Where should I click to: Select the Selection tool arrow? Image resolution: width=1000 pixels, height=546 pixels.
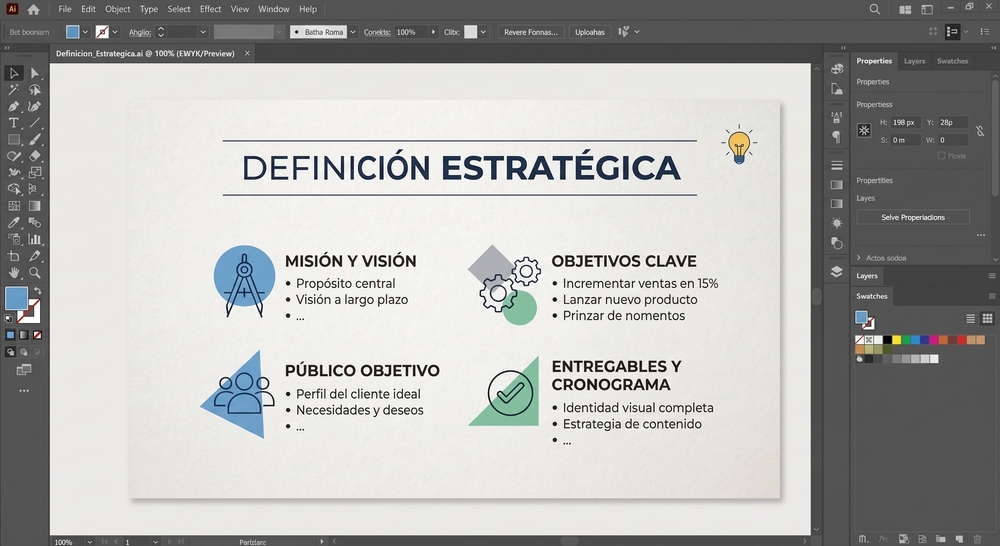tap(13, 73)
